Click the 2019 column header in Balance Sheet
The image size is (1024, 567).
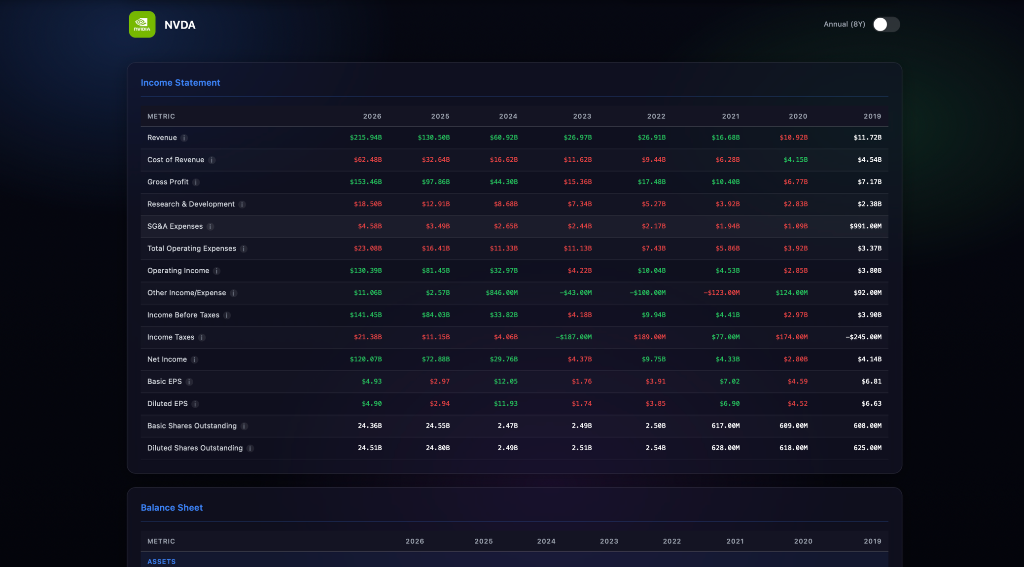(x=872, y=542)
